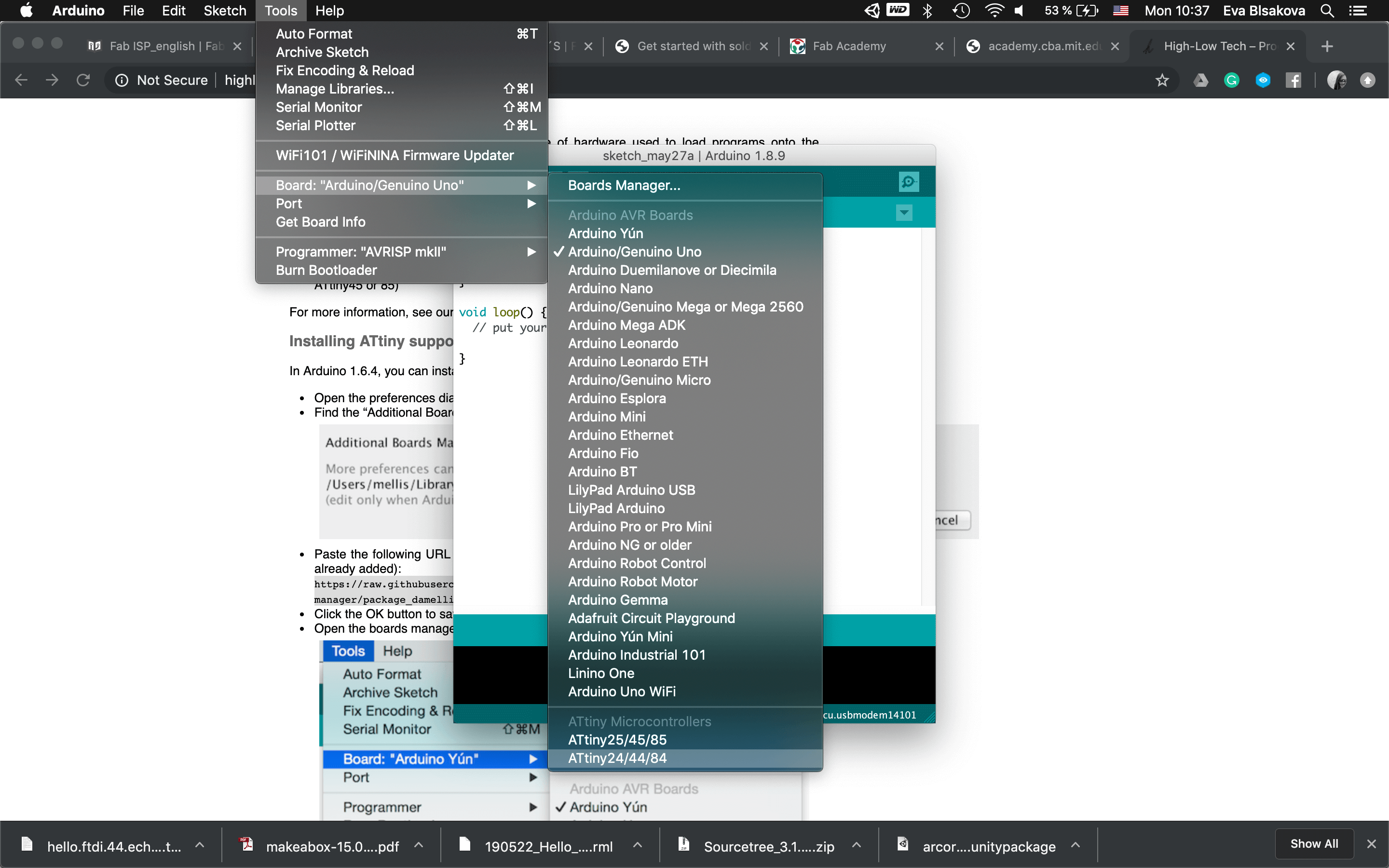Expand options for makeabox-15.0 pdf download
The image size is (1389, 868).
[419, 845]
